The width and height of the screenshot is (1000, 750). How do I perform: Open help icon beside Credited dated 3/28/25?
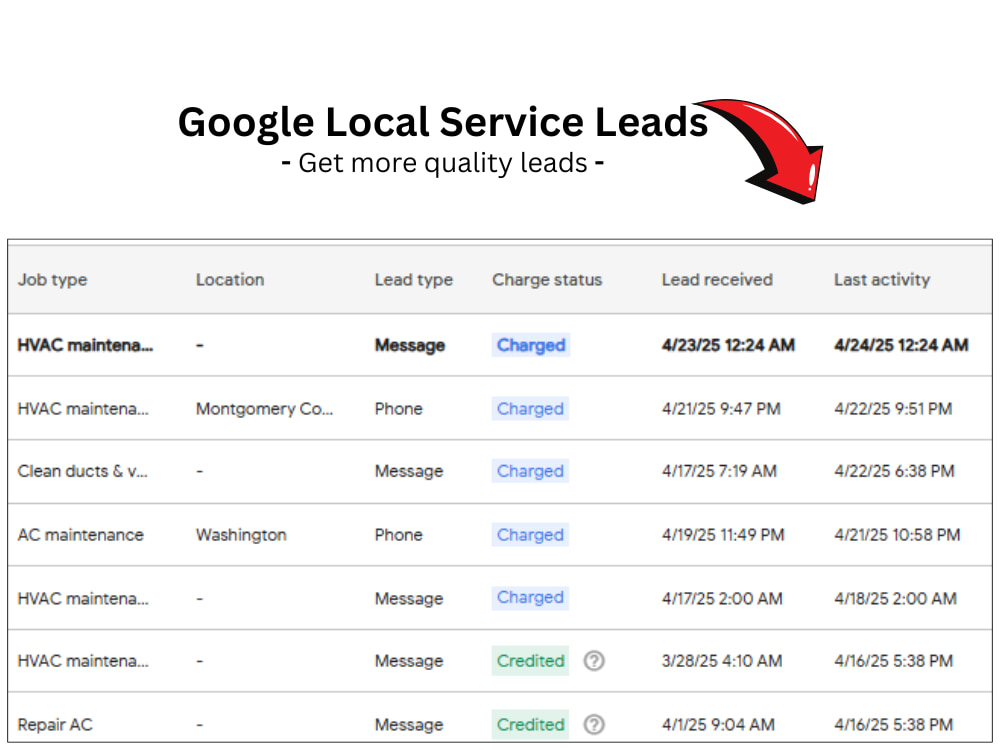(594, 661)
